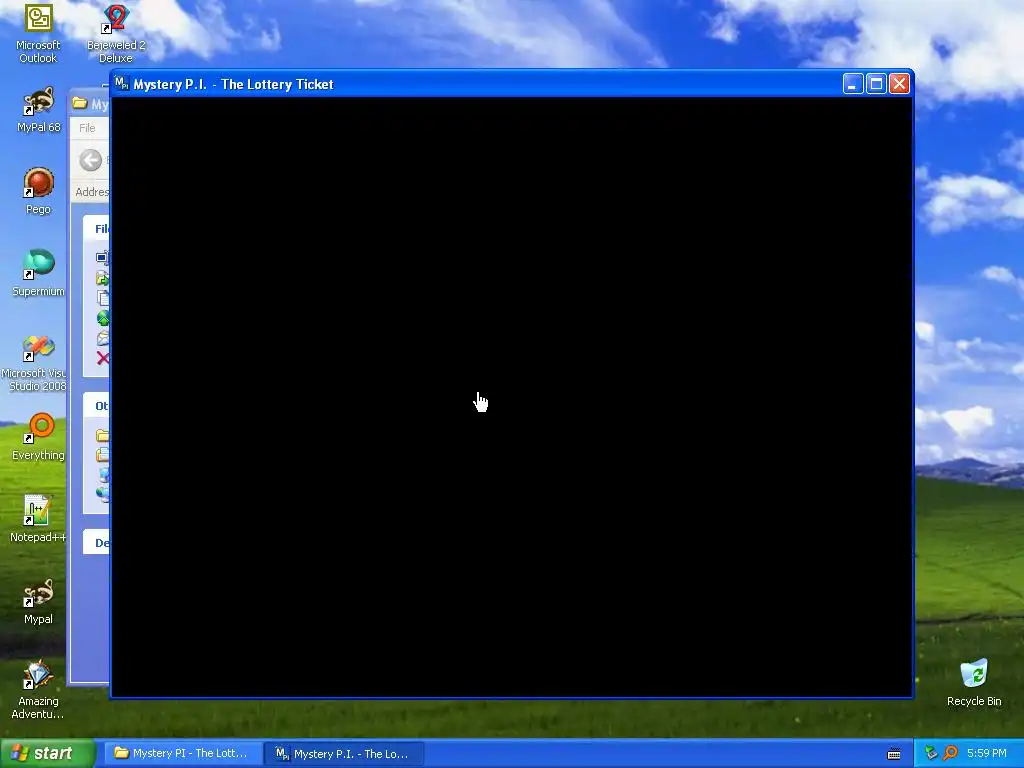This screenshot has width=1024, height=768.
Task: Select the MyPal 68 desktop icon
Action: coord(38,110)
